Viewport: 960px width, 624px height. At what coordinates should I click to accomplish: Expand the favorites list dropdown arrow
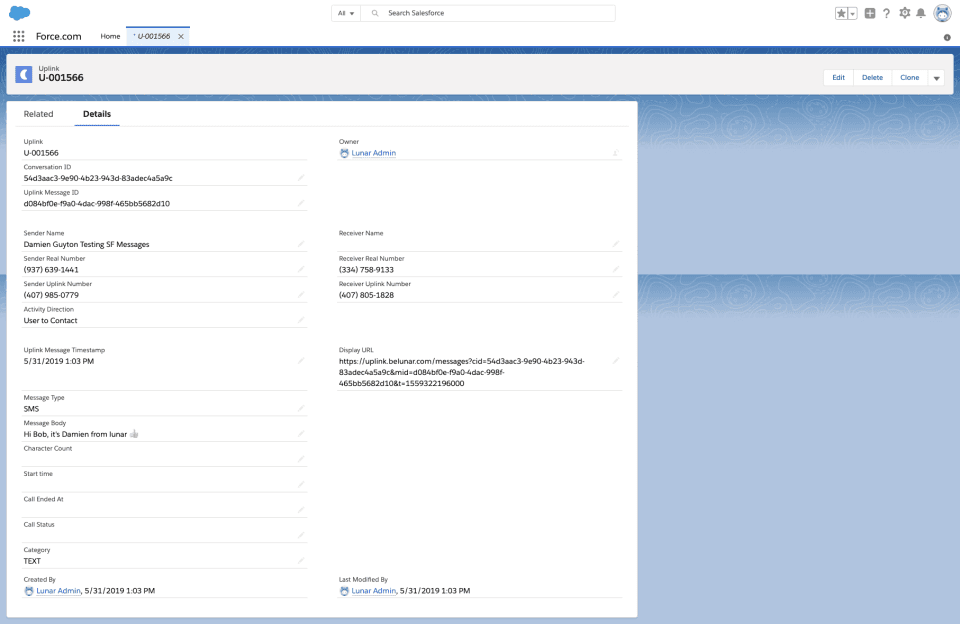click(x=852, y=13)
